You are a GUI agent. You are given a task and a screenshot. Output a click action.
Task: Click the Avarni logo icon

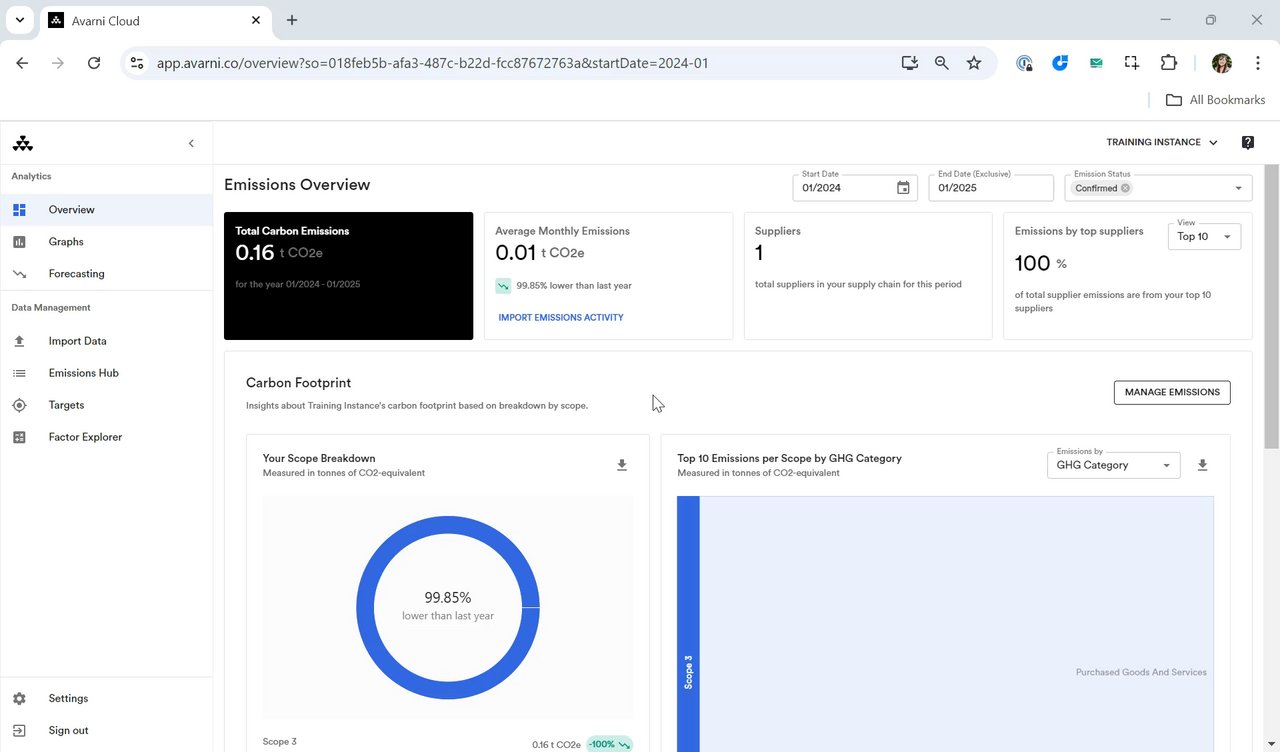tap(23, 144)
